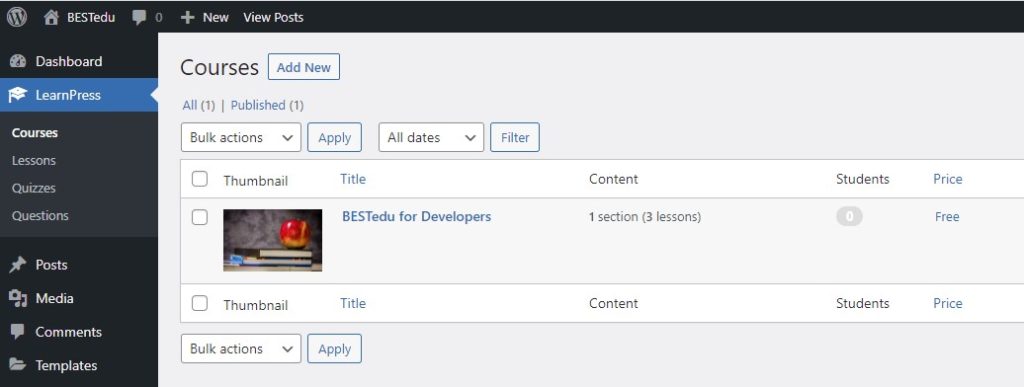Open Quizzes in LearnPress submenu
Screen dimensions: 1024x387
tap(34, 188)
